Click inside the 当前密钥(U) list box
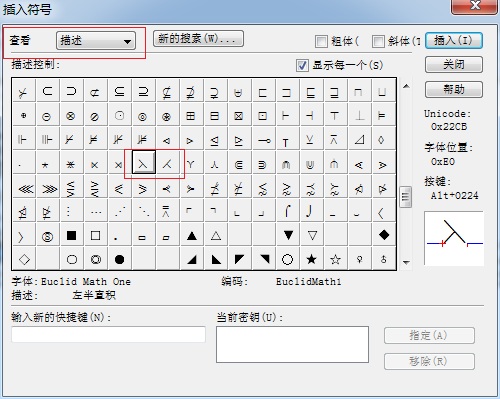 (x=292, y=344)
